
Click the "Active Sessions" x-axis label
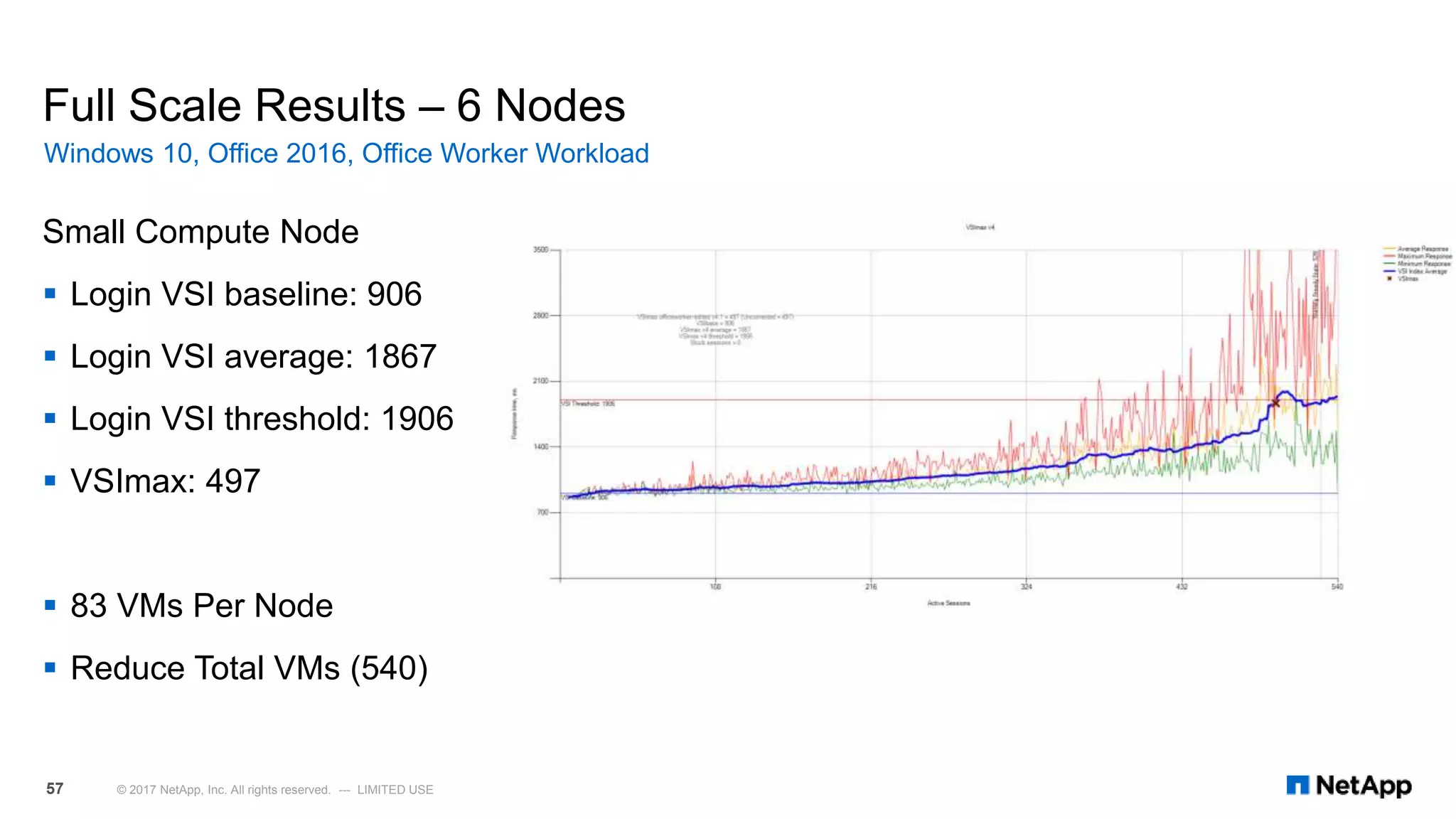click(948, 604)
